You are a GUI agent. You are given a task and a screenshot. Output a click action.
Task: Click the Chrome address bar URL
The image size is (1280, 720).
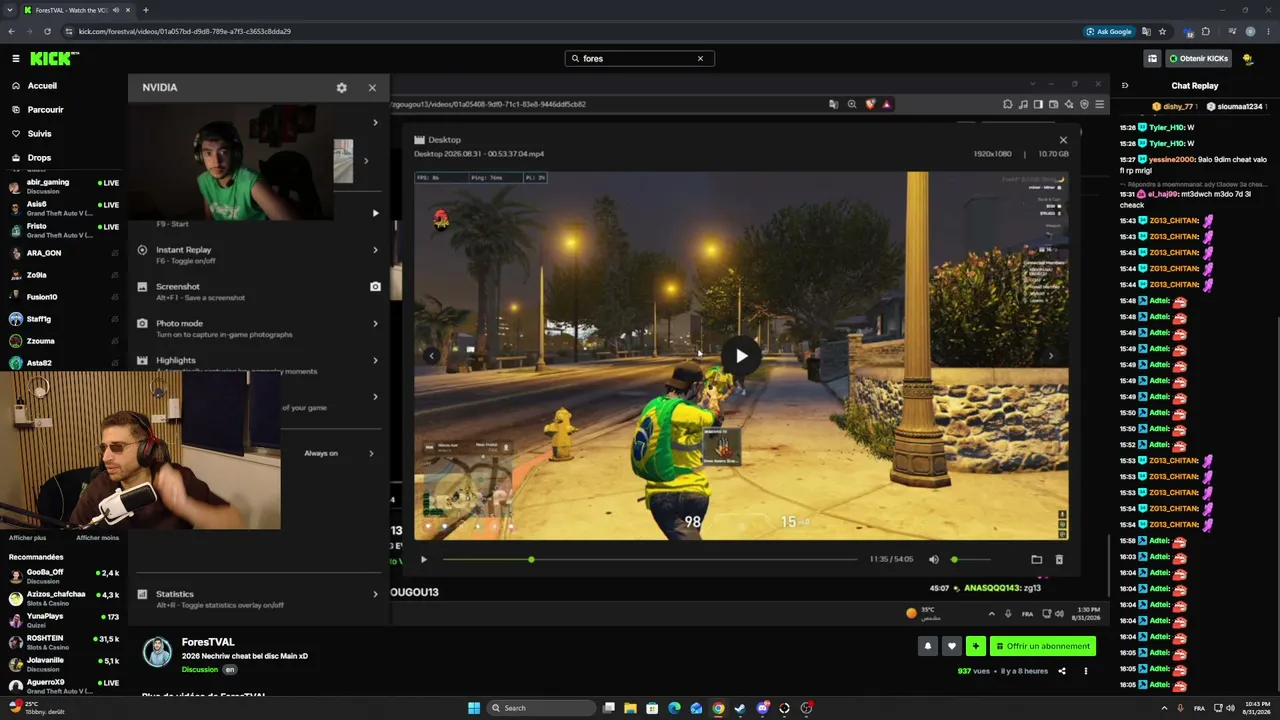coord(185,31)
